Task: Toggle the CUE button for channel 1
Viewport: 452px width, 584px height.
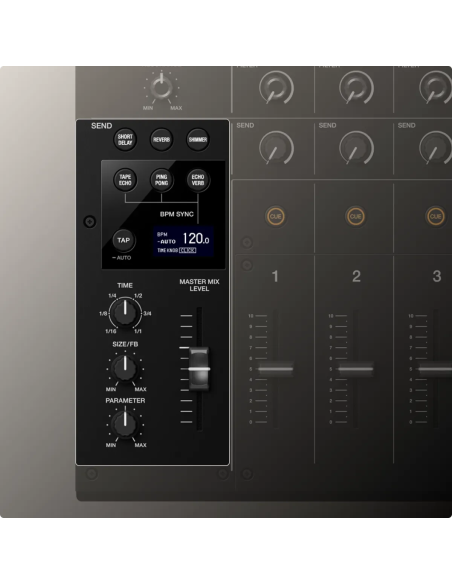Action: (x=276, y=216)
